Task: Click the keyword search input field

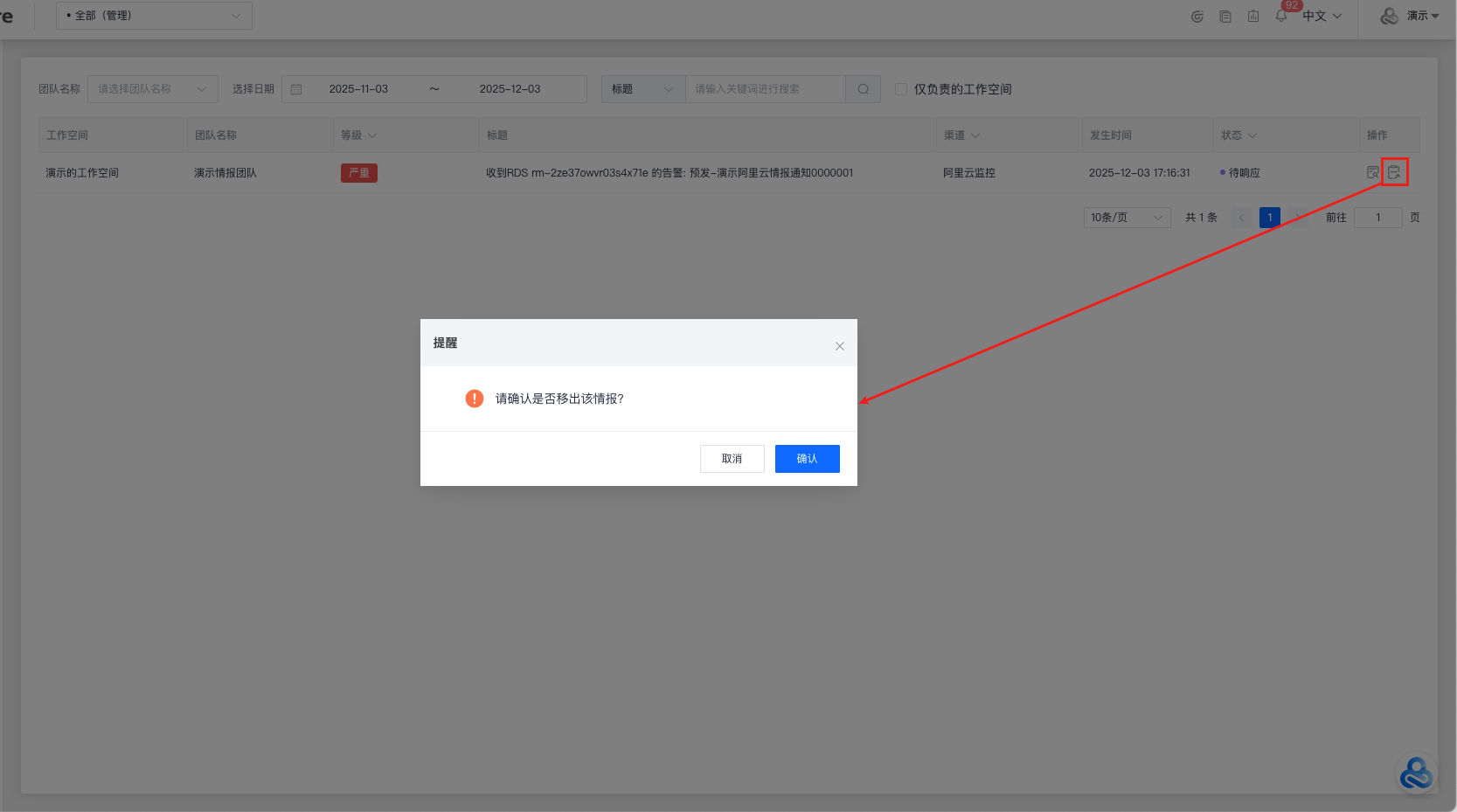Action: 765,89
